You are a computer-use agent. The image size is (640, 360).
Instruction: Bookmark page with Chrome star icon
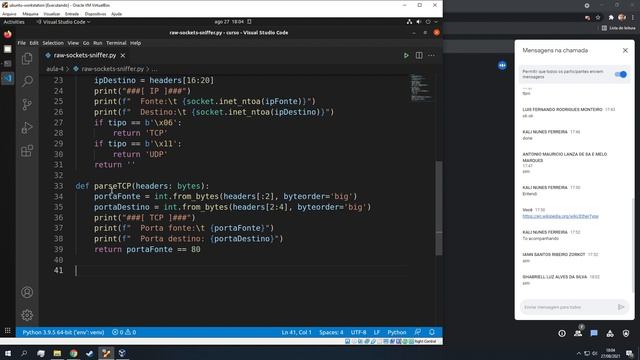click(x=598, y=18)
